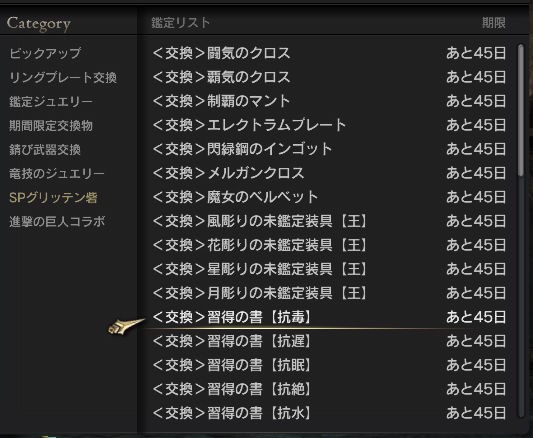Screen dimensions: 533x438
Task: Select <交換>覇気のクロス list item
Action: coord(329,77)
